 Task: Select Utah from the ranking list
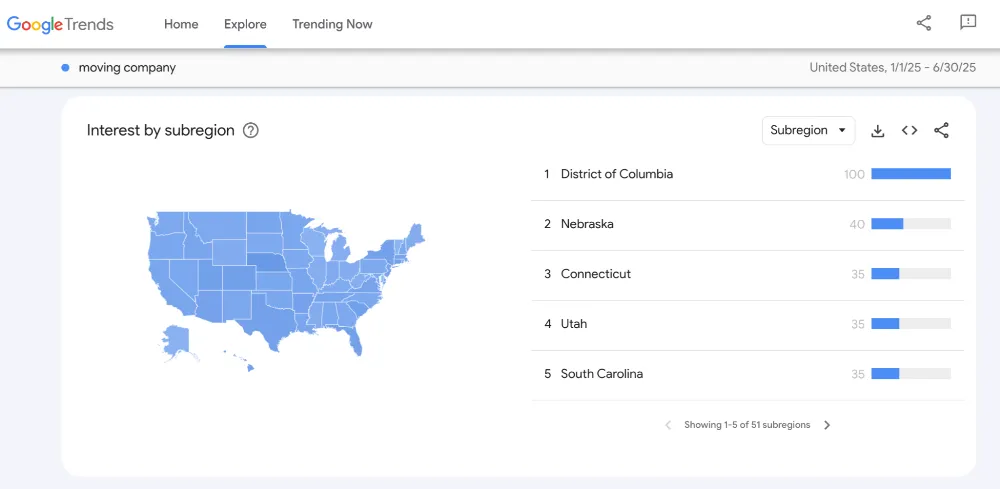click(x=747, y=324)
